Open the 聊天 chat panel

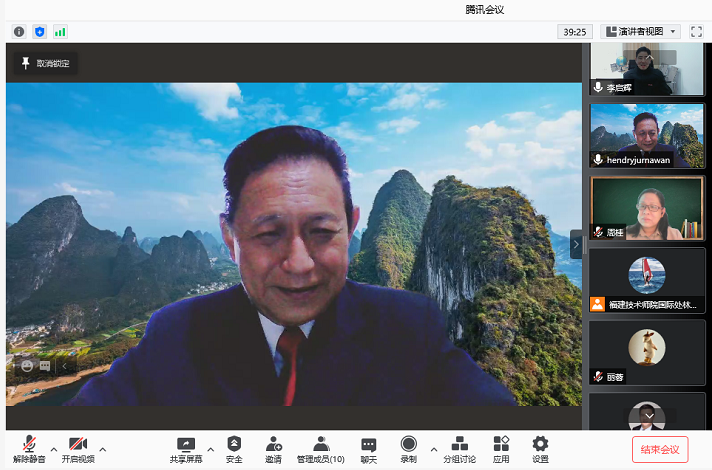pos(368,449)
